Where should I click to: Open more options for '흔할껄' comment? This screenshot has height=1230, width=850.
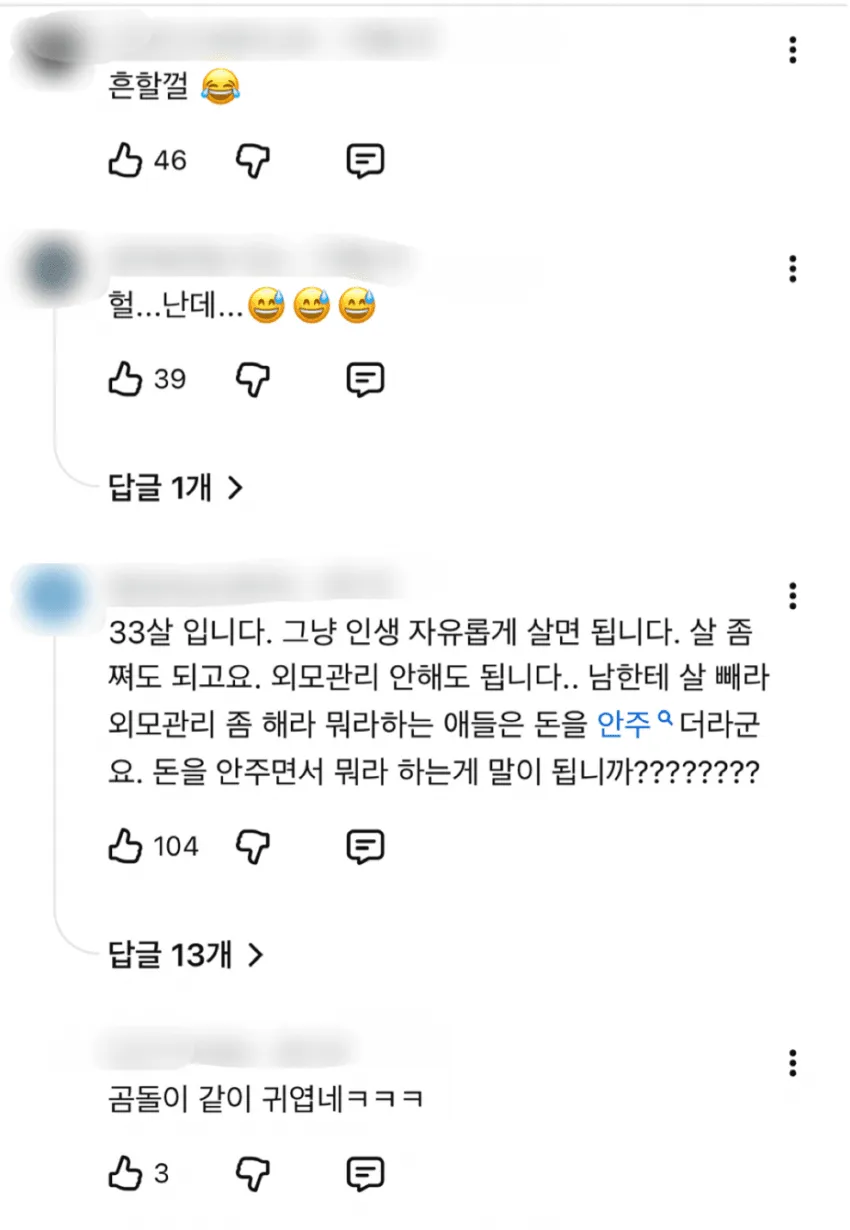(x=792, y=49)
